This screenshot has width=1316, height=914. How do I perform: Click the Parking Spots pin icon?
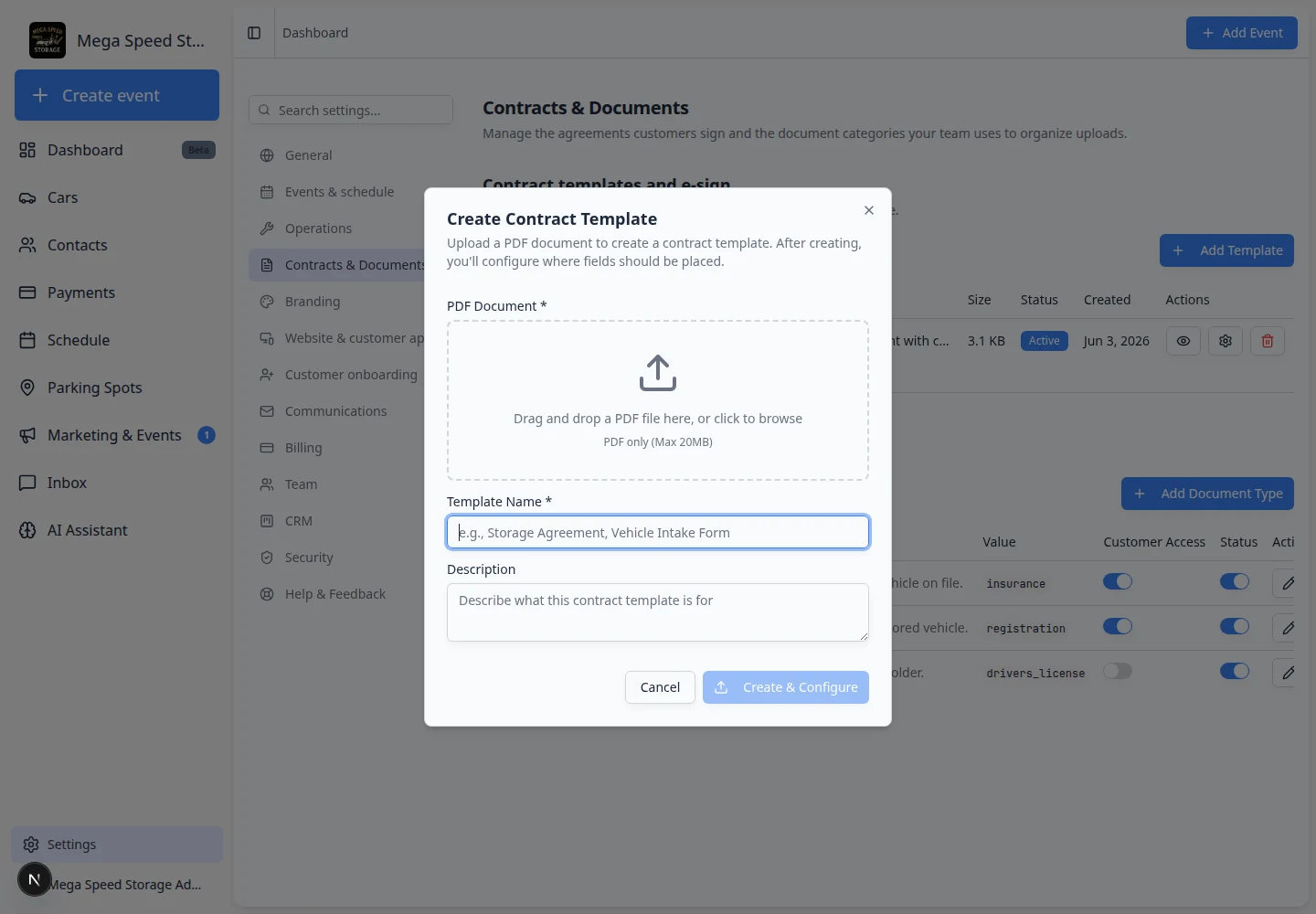pyautogui.click(x=27, y=388)
